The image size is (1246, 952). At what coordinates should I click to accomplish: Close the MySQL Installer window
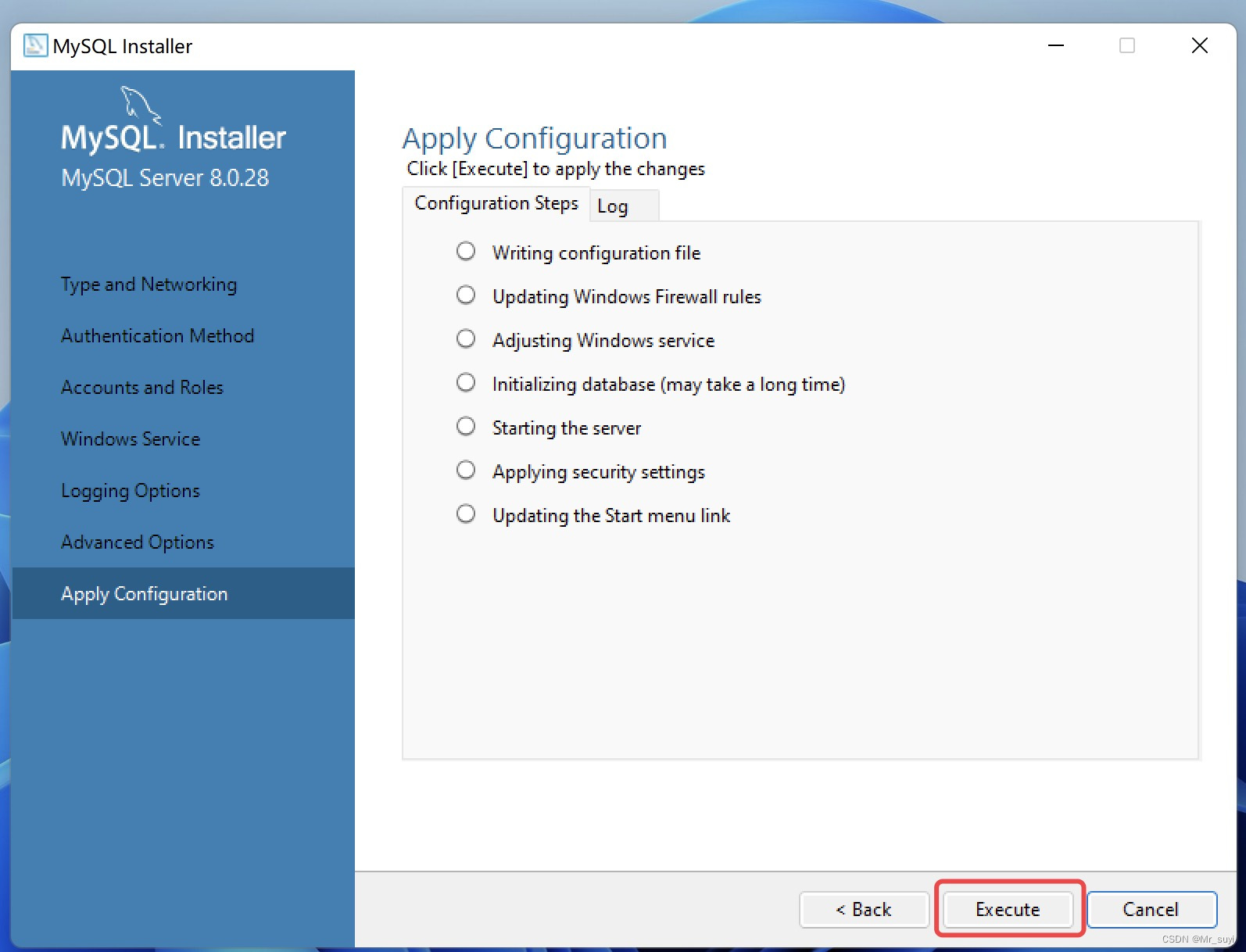tap(1200, 45)
